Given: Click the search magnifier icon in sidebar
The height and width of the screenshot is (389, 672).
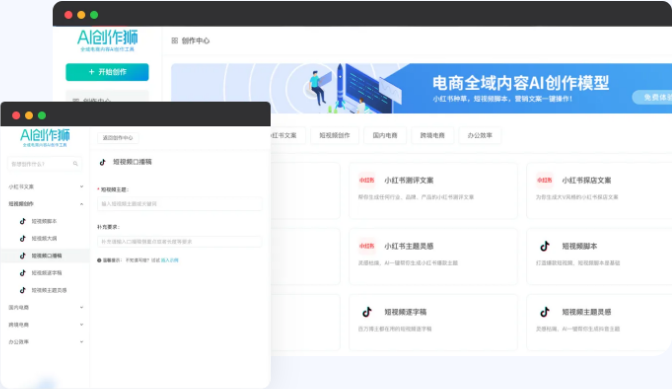Looking at the screenshot, I should click(x=75, y=164).
